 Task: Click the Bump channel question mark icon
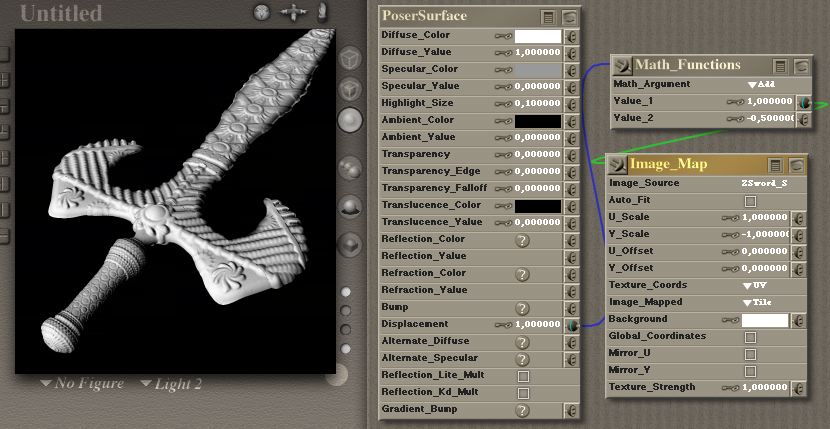522,308
